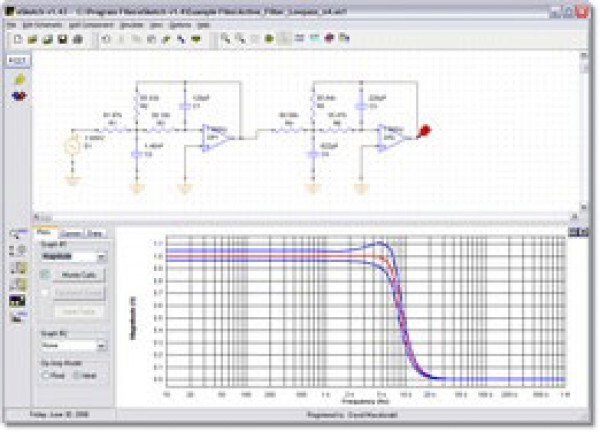Zoom in with the first magnifier icon

click(225, 39)
